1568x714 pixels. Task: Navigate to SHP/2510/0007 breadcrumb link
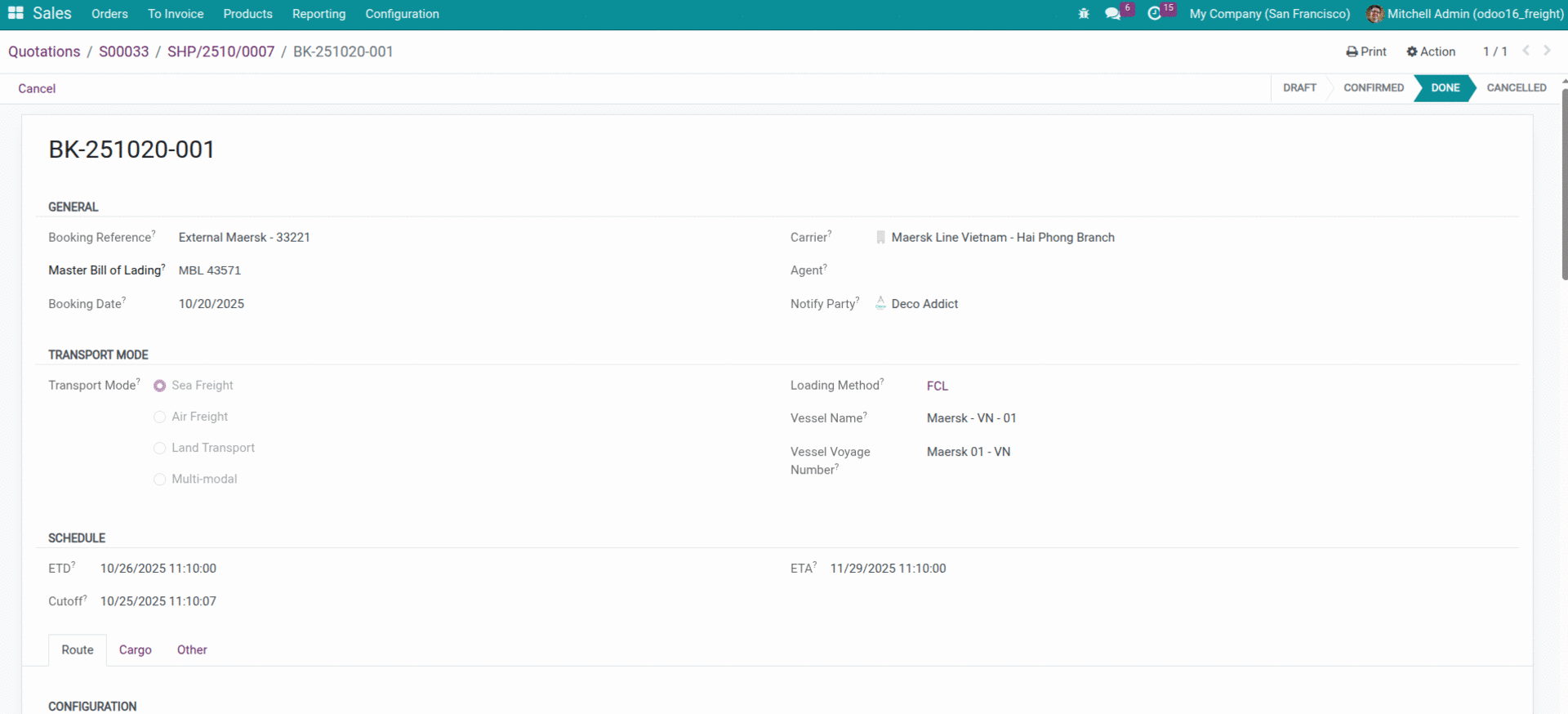coord(220,51)
